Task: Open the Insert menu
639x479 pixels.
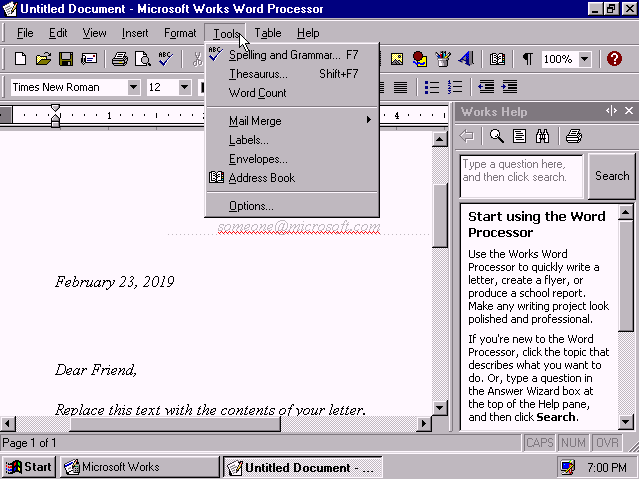Action: coord(135,33)
